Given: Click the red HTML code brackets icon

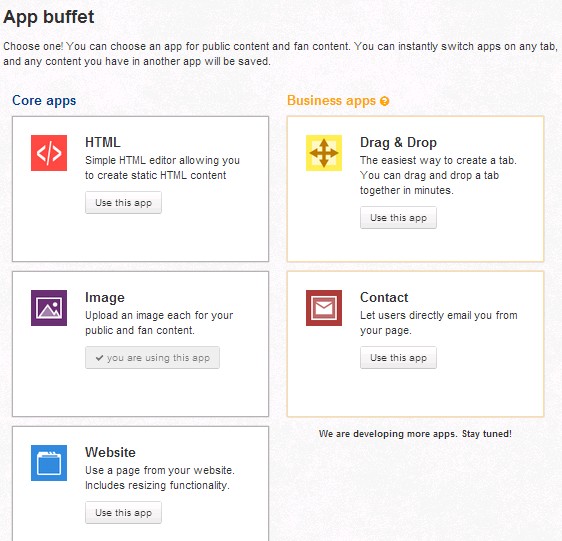Looking at the screenshot, I should [49, 153].
